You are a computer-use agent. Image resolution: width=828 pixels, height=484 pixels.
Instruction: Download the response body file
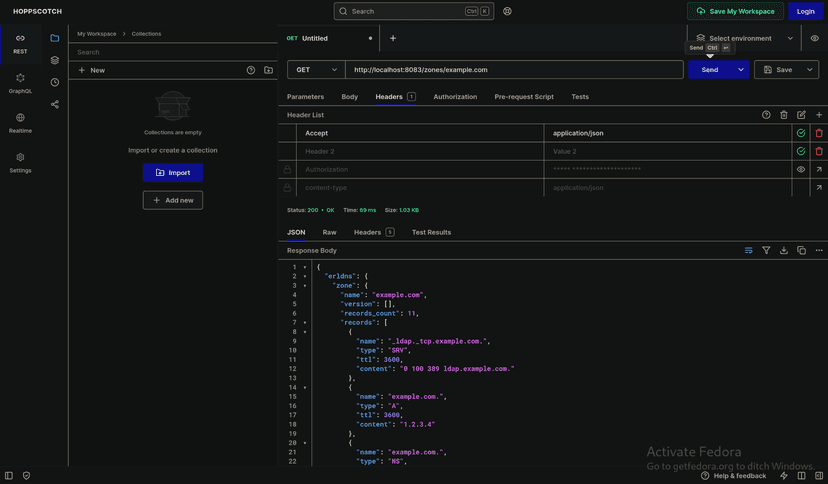tap(784, 250)
